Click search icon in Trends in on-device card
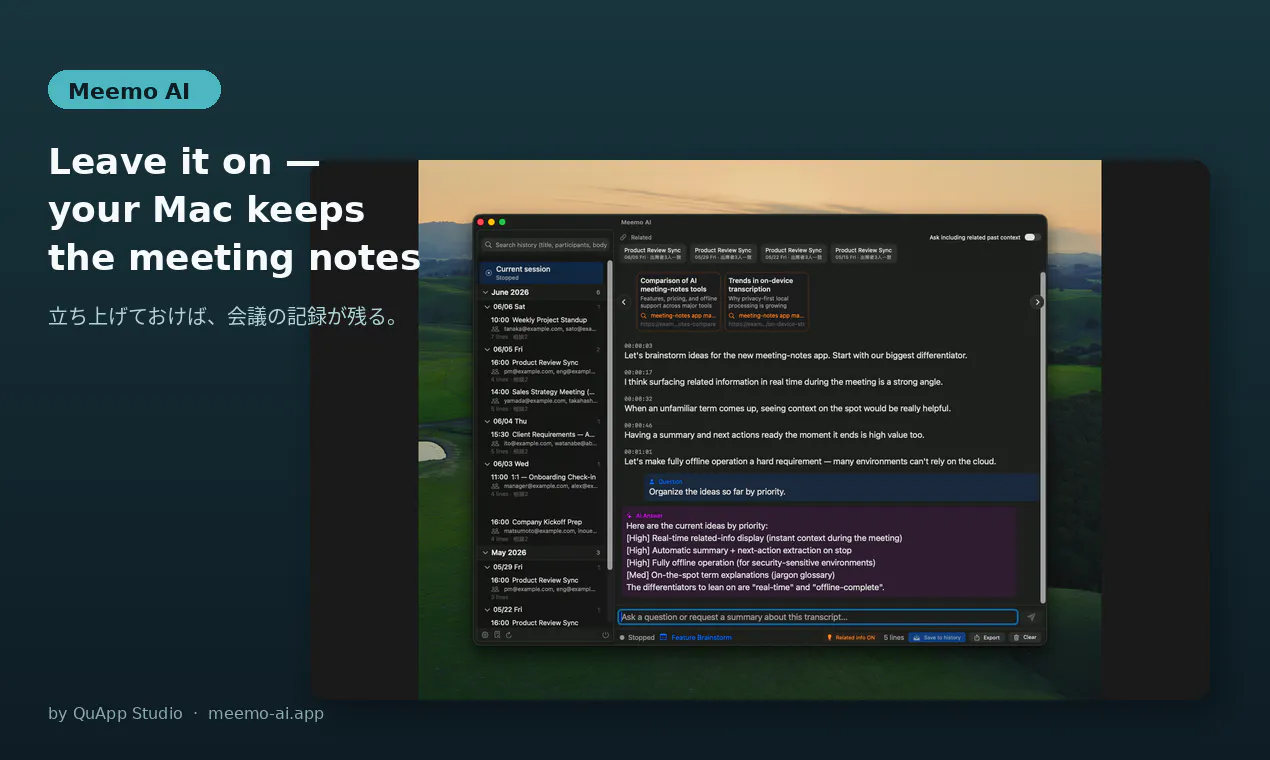The width and height of the screenshot is (1270, 760). tap(732, 315)
